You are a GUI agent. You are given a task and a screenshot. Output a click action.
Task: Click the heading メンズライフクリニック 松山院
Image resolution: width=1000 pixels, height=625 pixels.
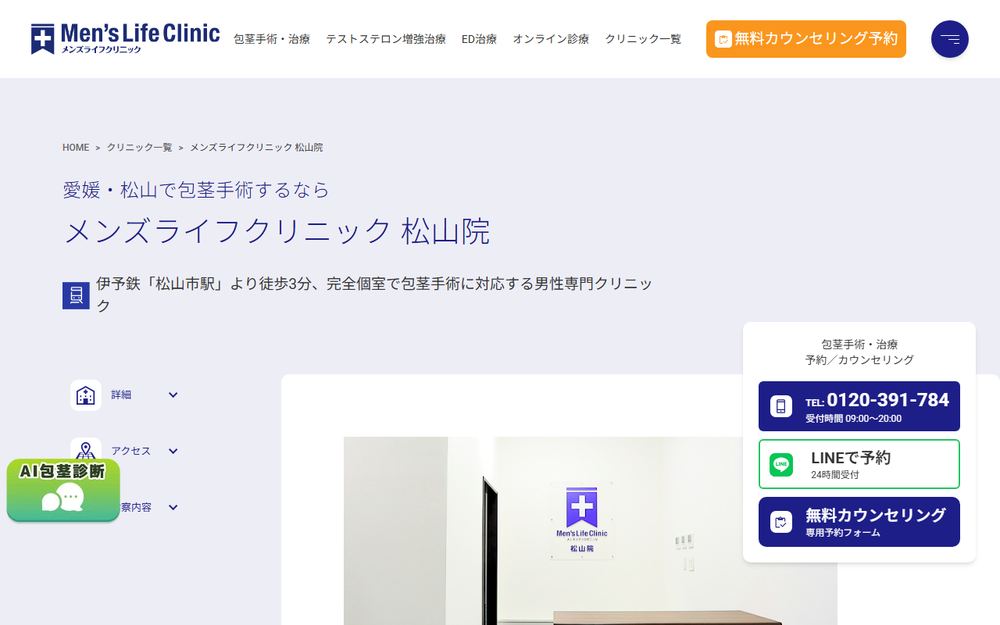277,231
